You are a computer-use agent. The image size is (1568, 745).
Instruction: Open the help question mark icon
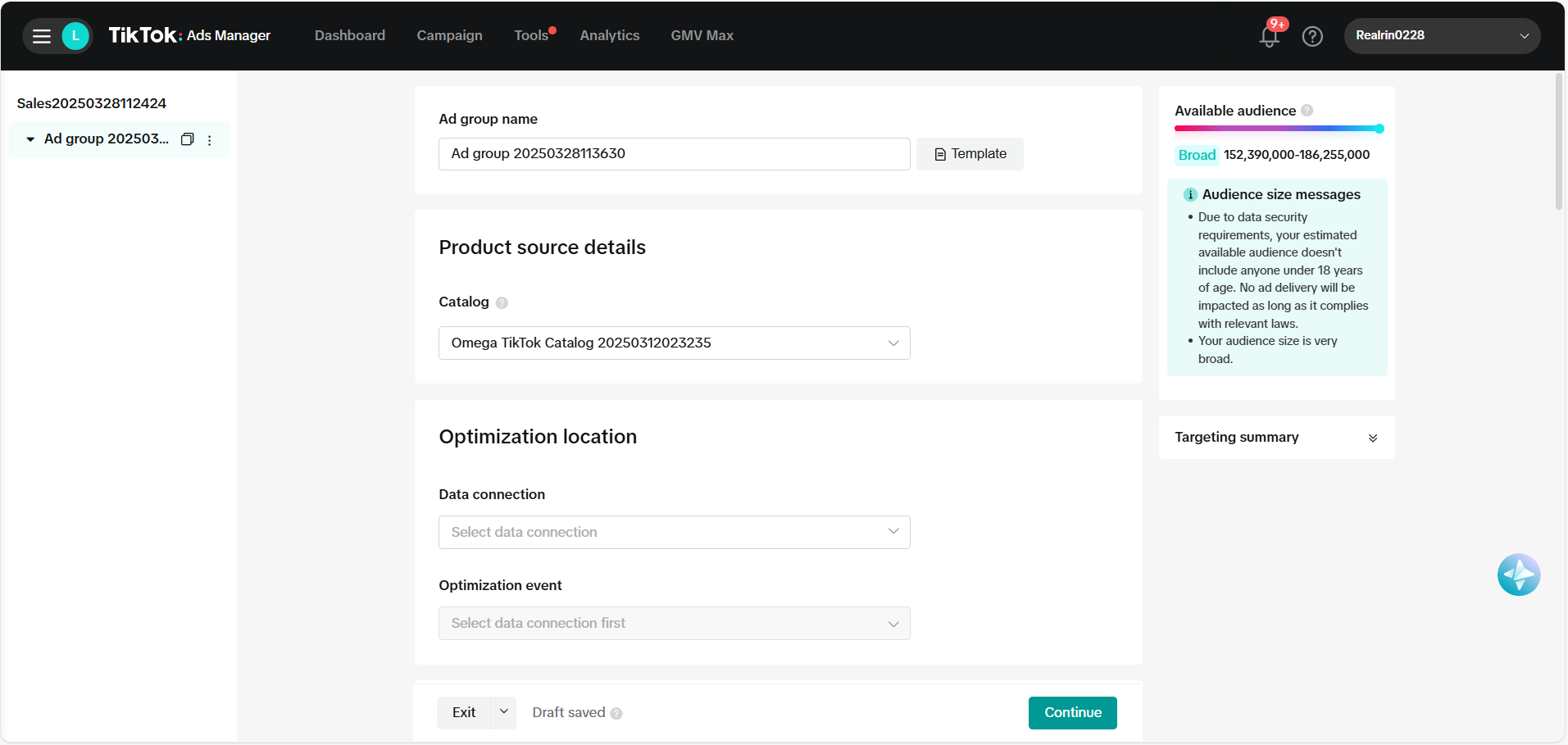tap(1312, 36)
